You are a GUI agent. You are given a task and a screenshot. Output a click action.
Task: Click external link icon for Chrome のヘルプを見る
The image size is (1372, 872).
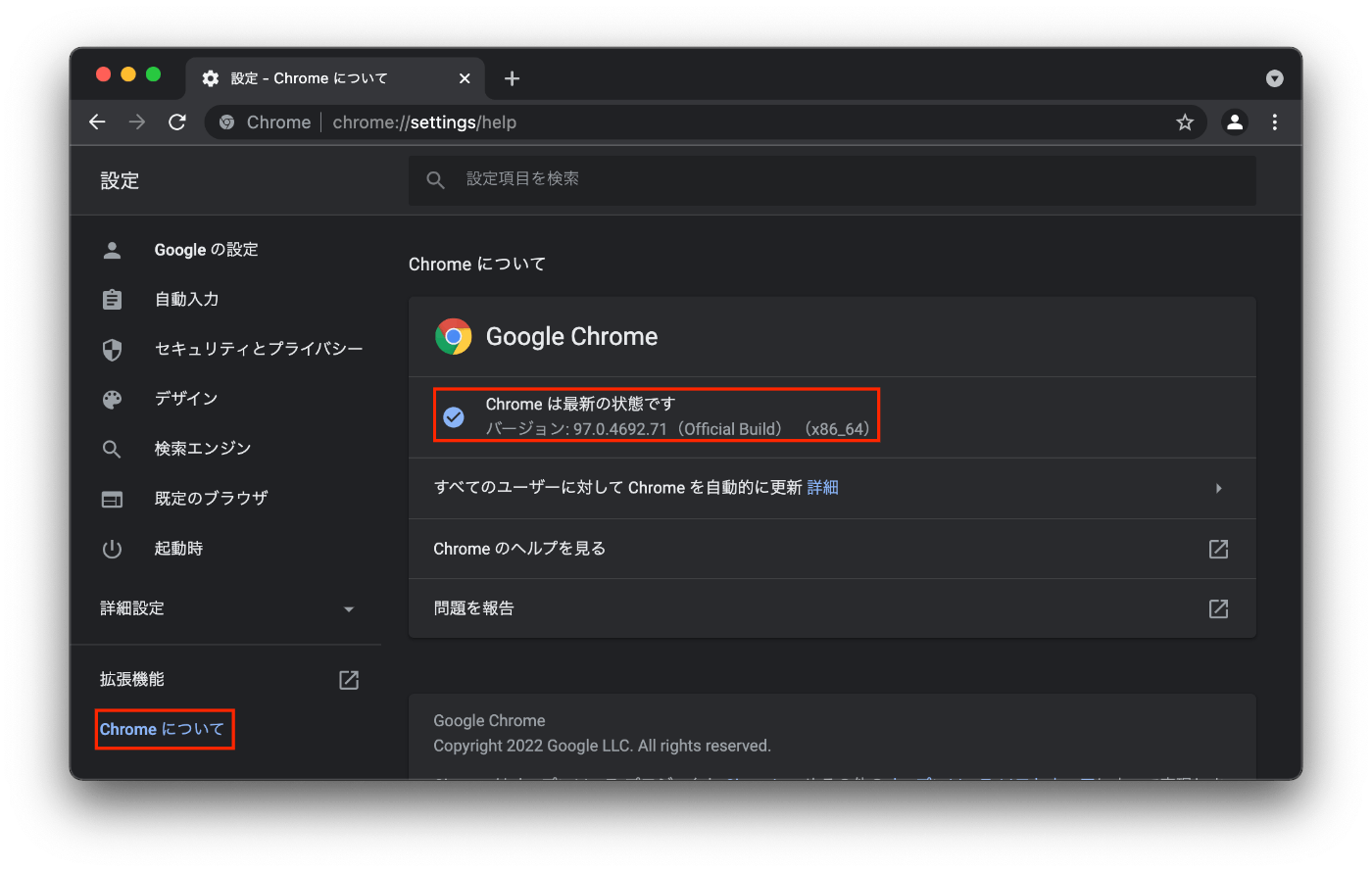click(x=1218, y=549)
